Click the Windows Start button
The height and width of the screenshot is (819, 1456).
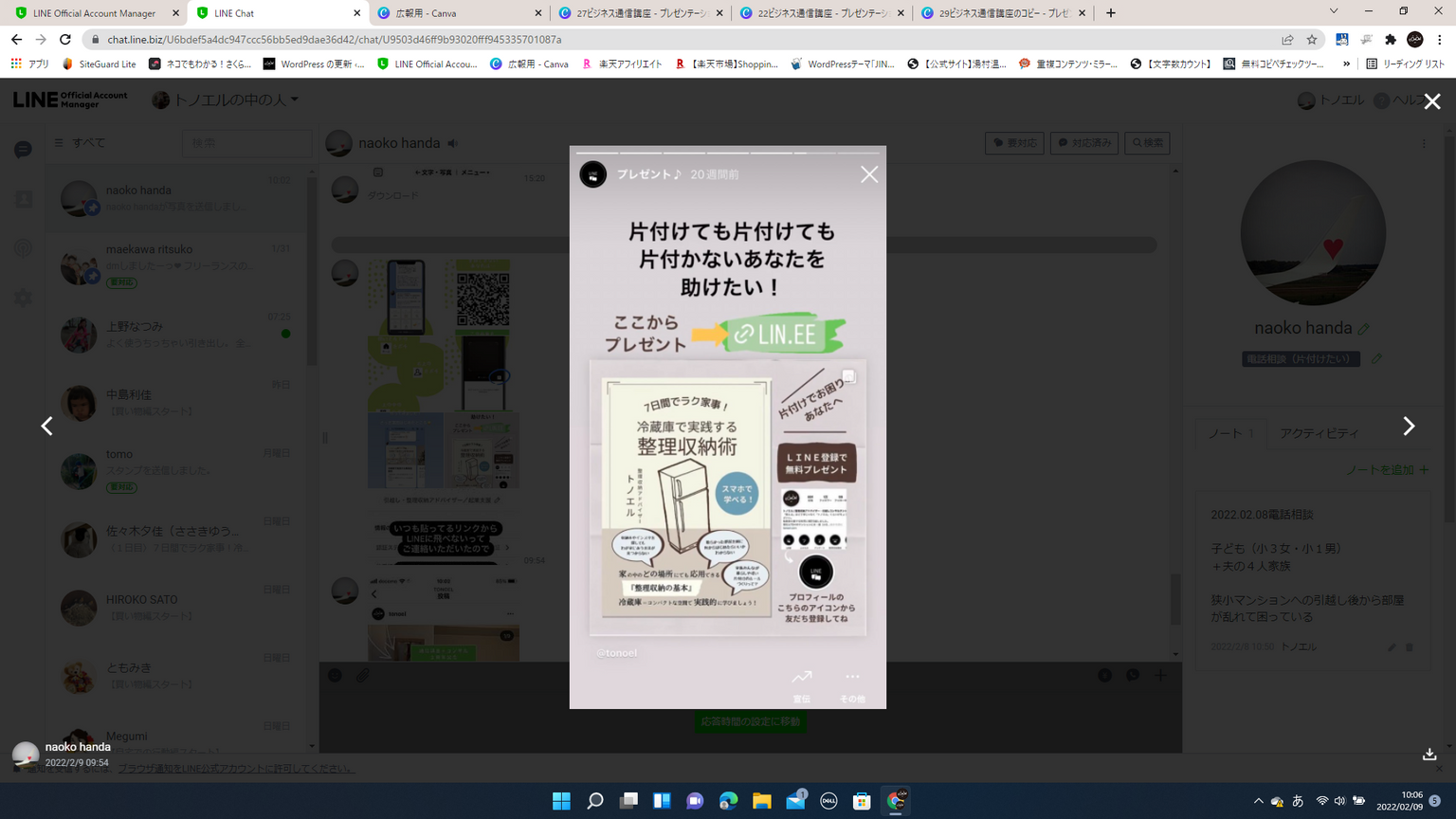pyautogui.click(x=561, y=801)
